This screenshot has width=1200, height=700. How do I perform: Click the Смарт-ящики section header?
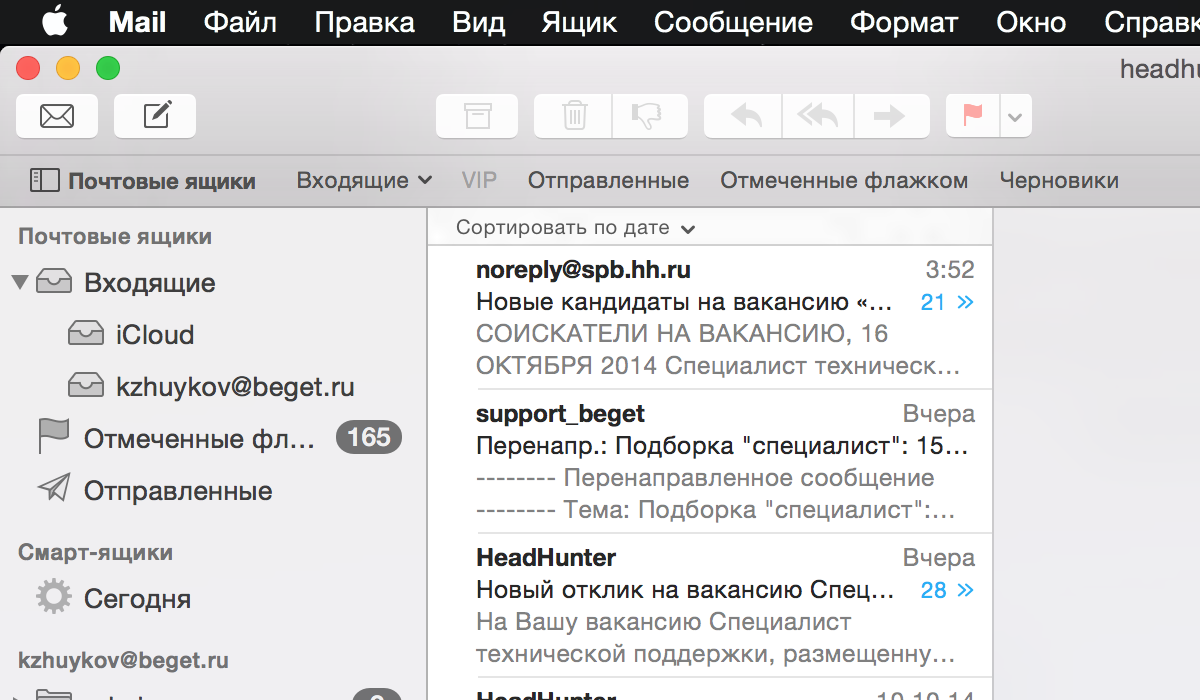[x=95, y=553]
